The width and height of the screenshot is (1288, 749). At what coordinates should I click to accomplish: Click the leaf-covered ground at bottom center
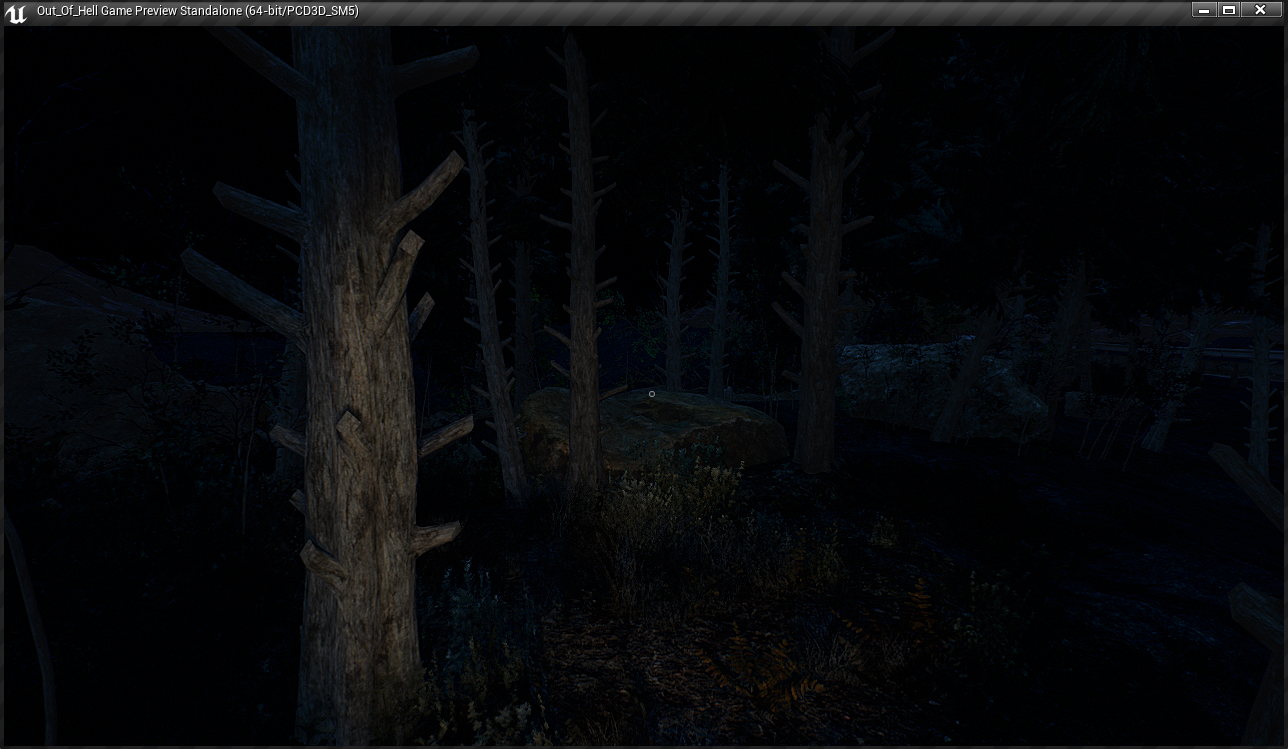(620, 680)
